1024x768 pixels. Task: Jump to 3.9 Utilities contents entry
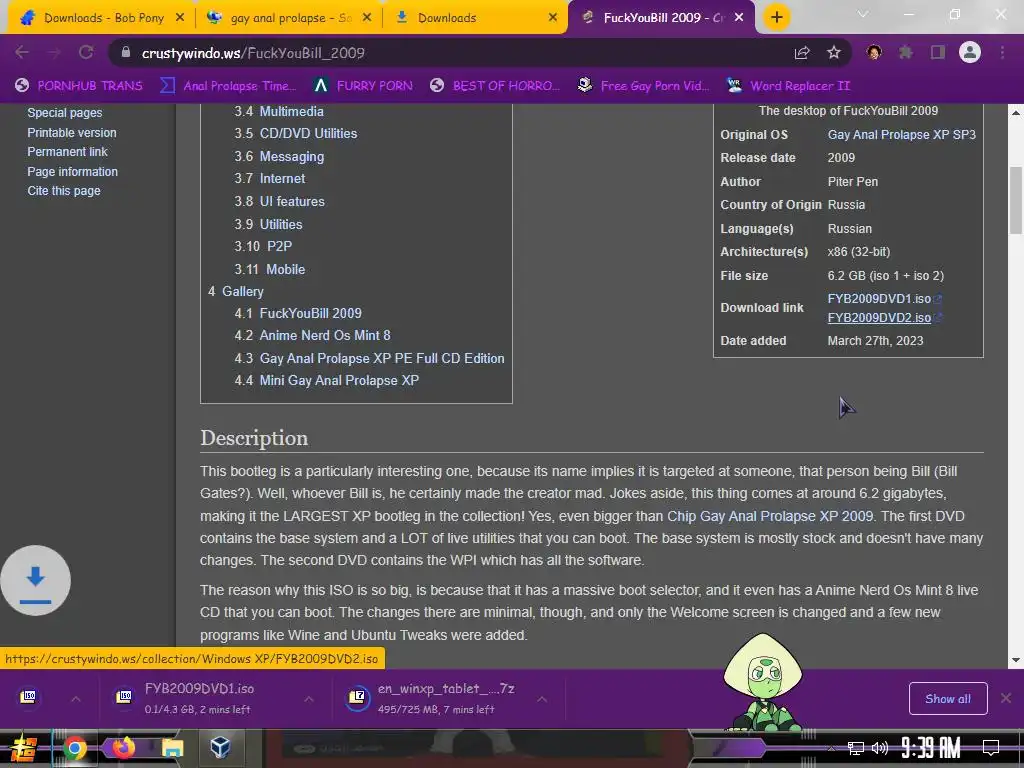tap(268, 224)
